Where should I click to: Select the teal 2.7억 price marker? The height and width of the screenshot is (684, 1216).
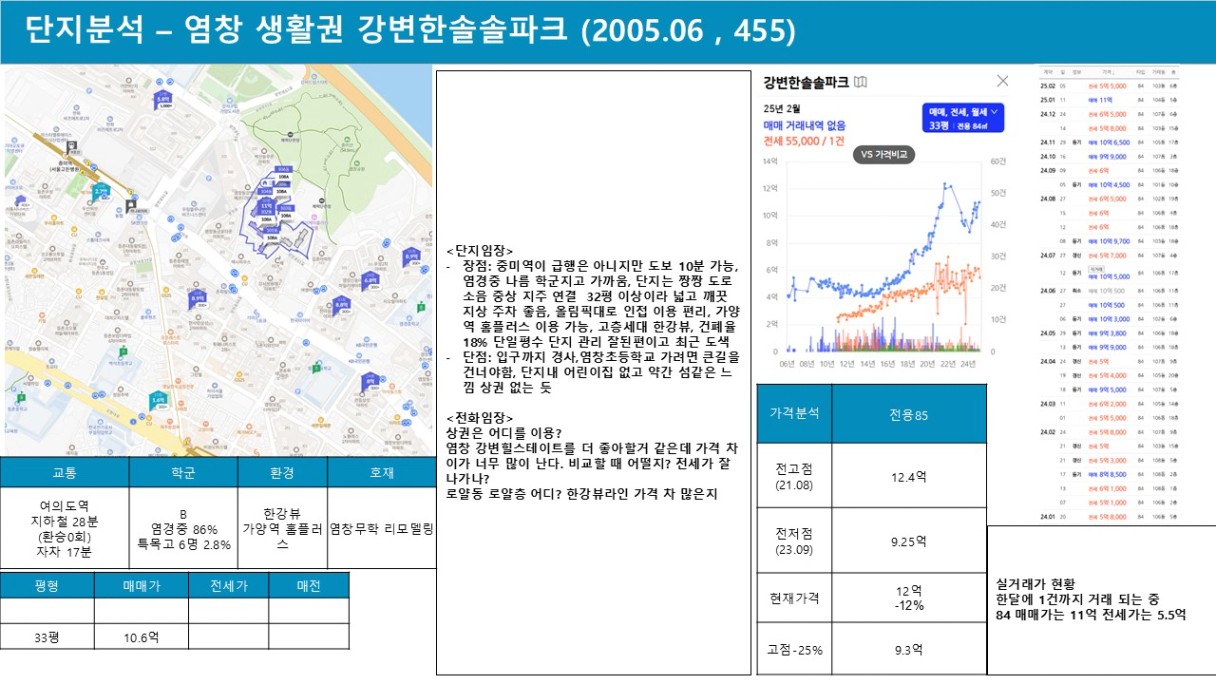(x=101, y=190)
